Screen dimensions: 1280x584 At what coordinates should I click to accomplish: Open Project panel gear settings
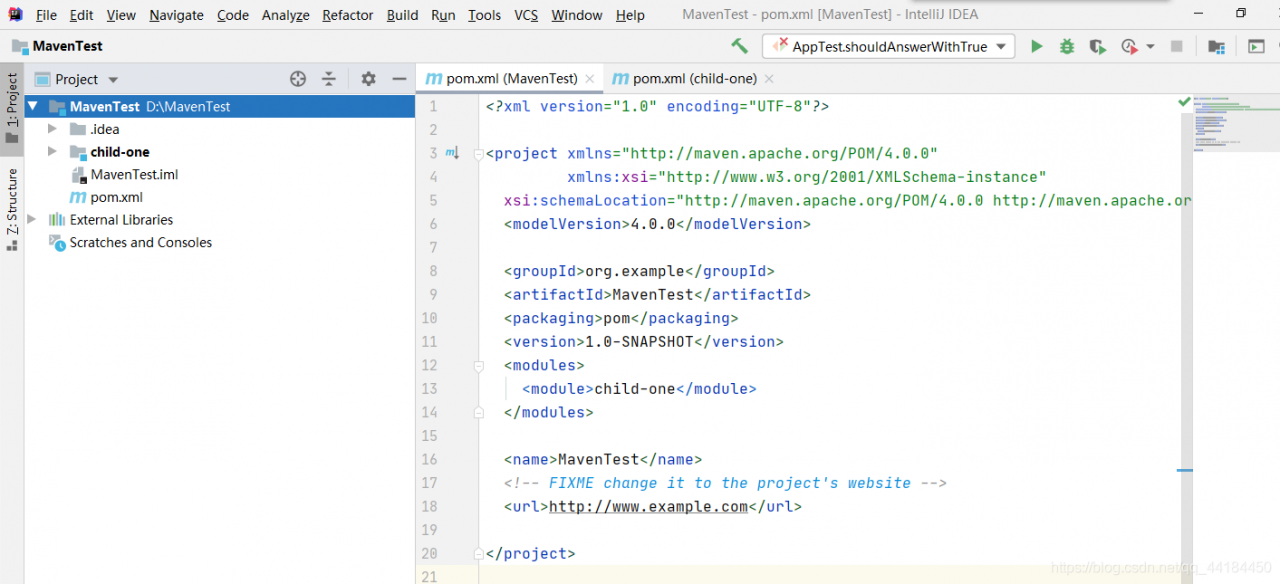coord(368,79)
